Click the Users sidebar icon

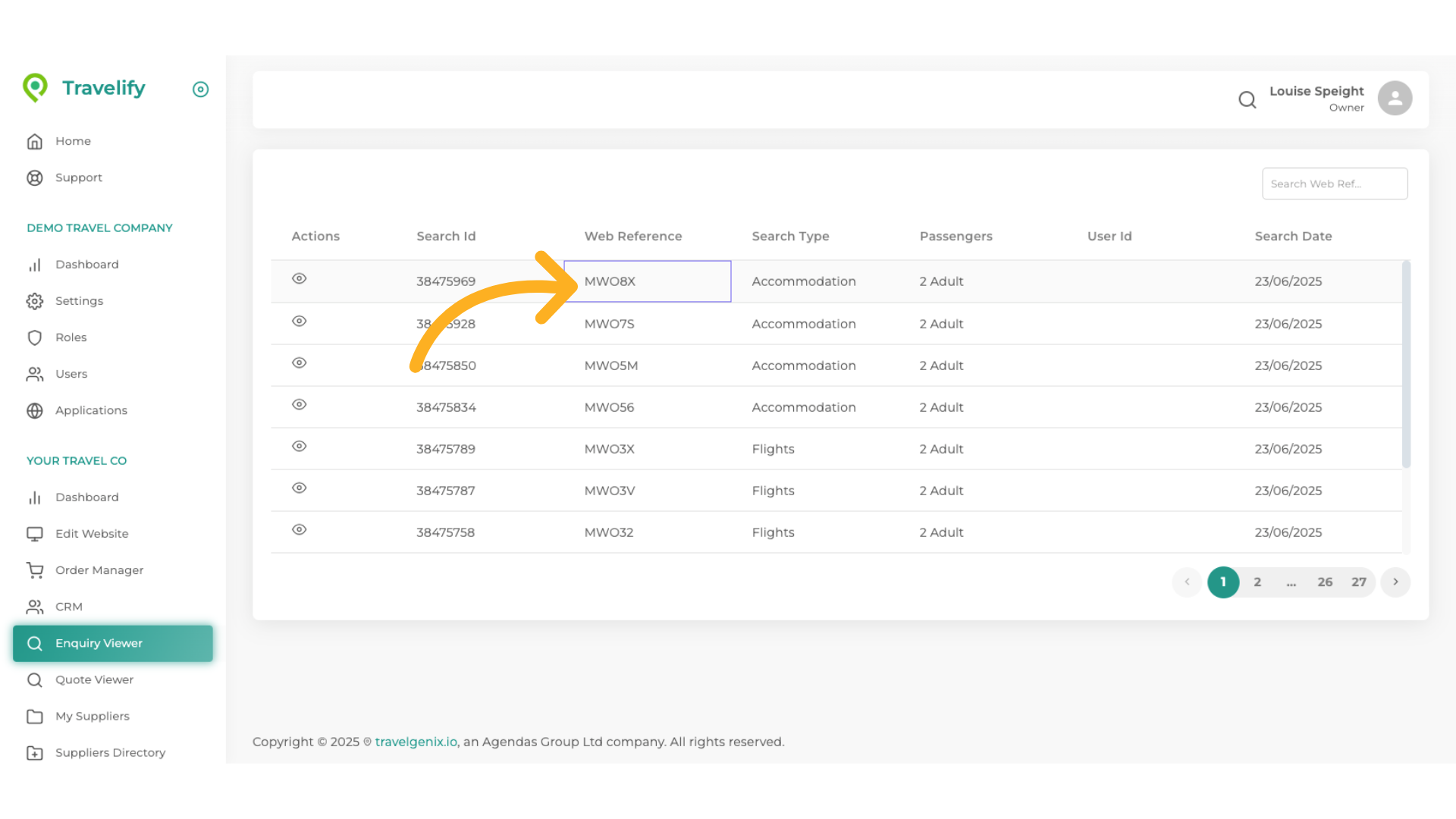pyautogui.click(x=35, y=374)
